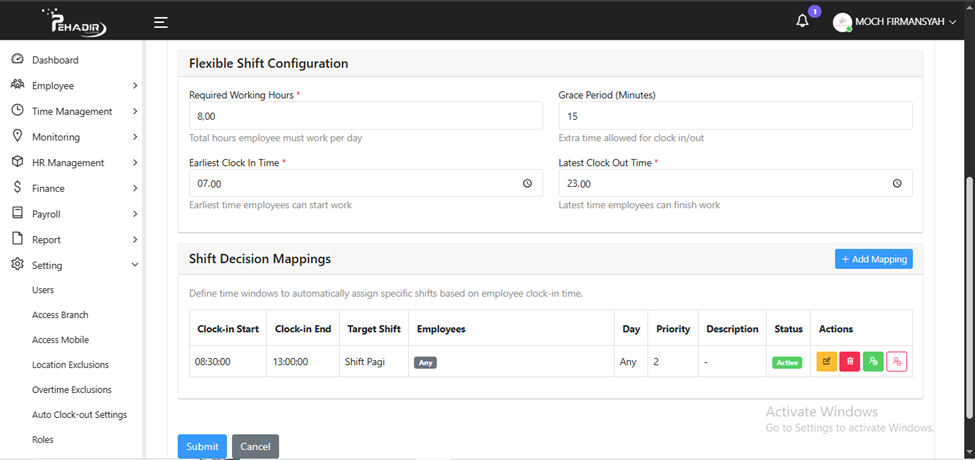Click the page vertical scrollbar
The width and height of the screenshot is (975, 460).
(x=971, y=297)
